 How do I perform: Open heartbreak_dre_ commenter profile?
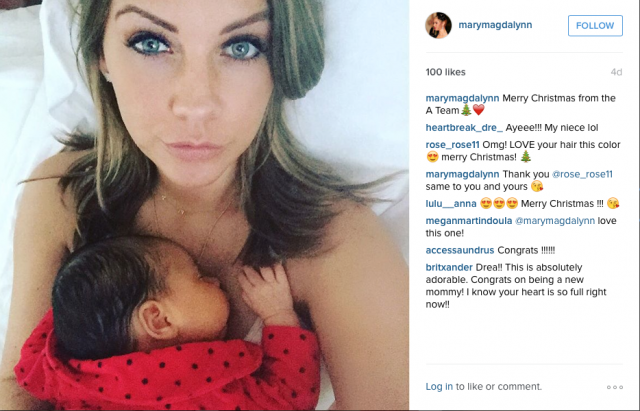[x=464, y=128]
